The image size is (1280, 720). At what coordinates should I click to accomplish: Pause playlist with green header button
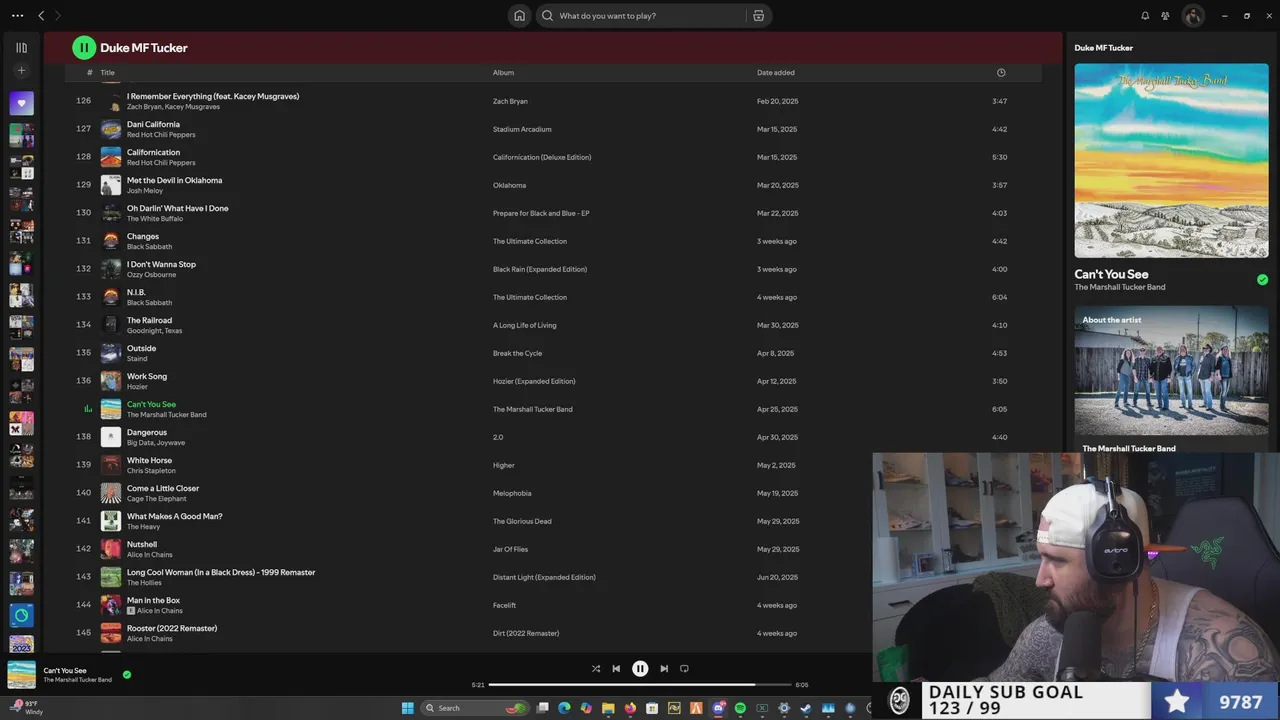point(84,47)
